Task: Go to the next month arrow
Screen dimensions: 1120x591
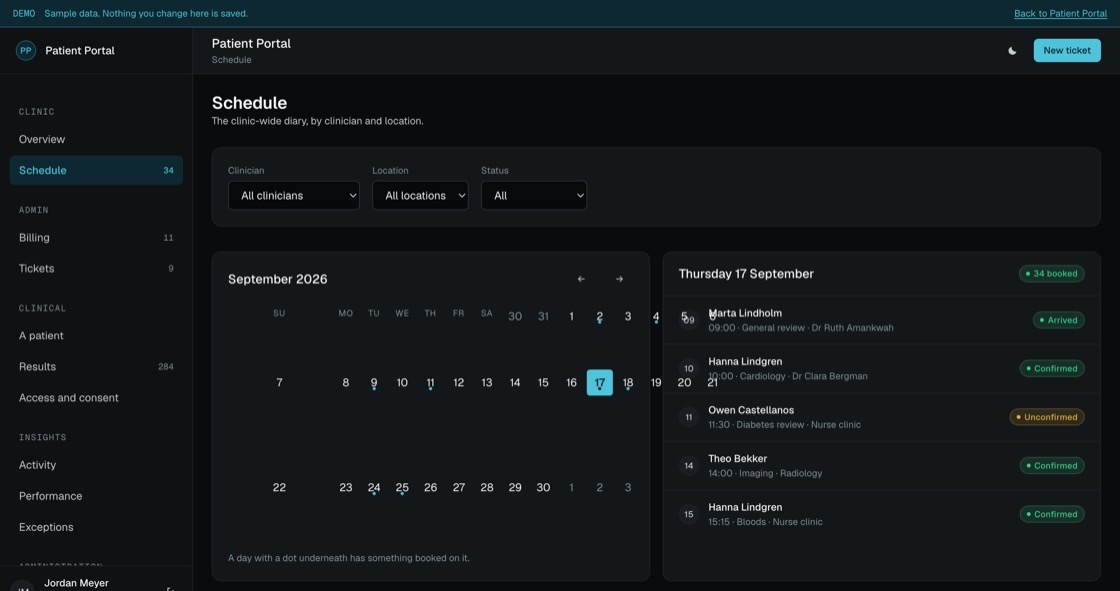Action: [x=619, y=279]
